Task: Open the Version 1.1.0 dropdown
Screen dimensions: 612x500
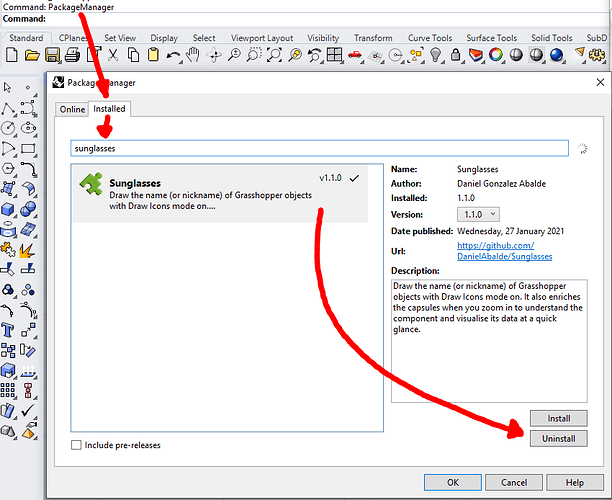Action: pos(478,214)
